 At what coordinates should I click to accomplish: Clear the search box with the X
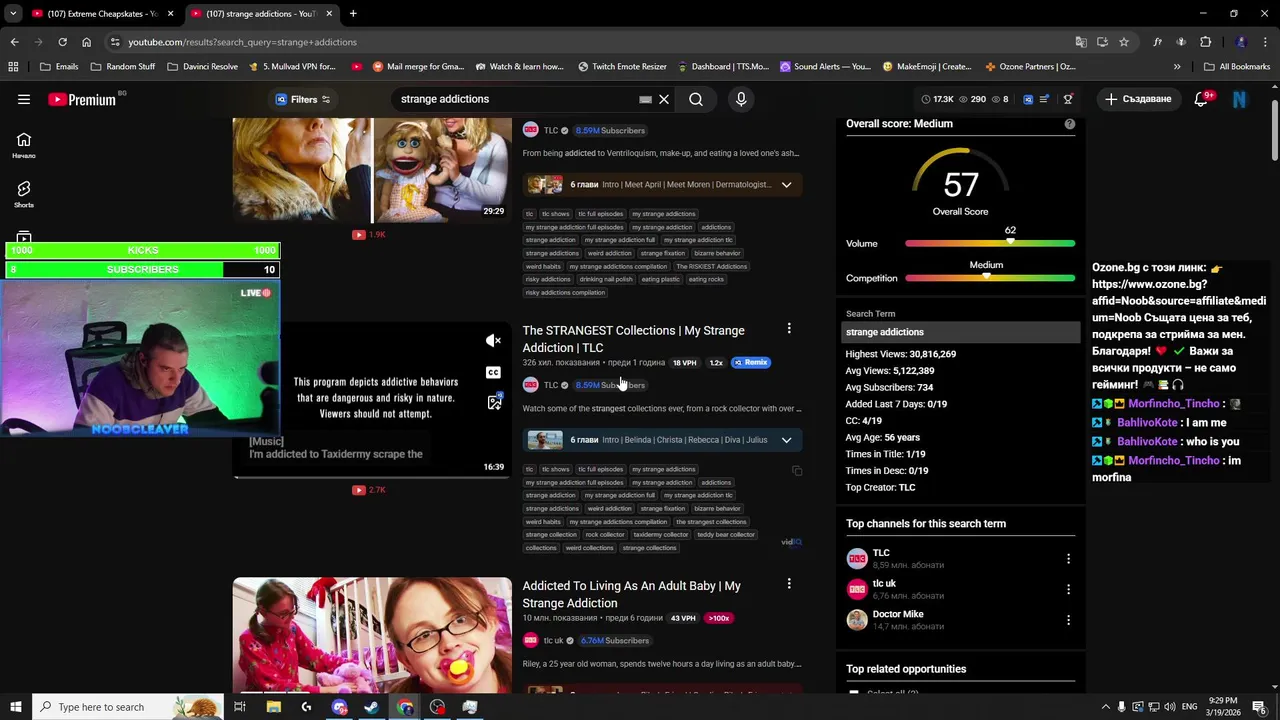[663, 99]
